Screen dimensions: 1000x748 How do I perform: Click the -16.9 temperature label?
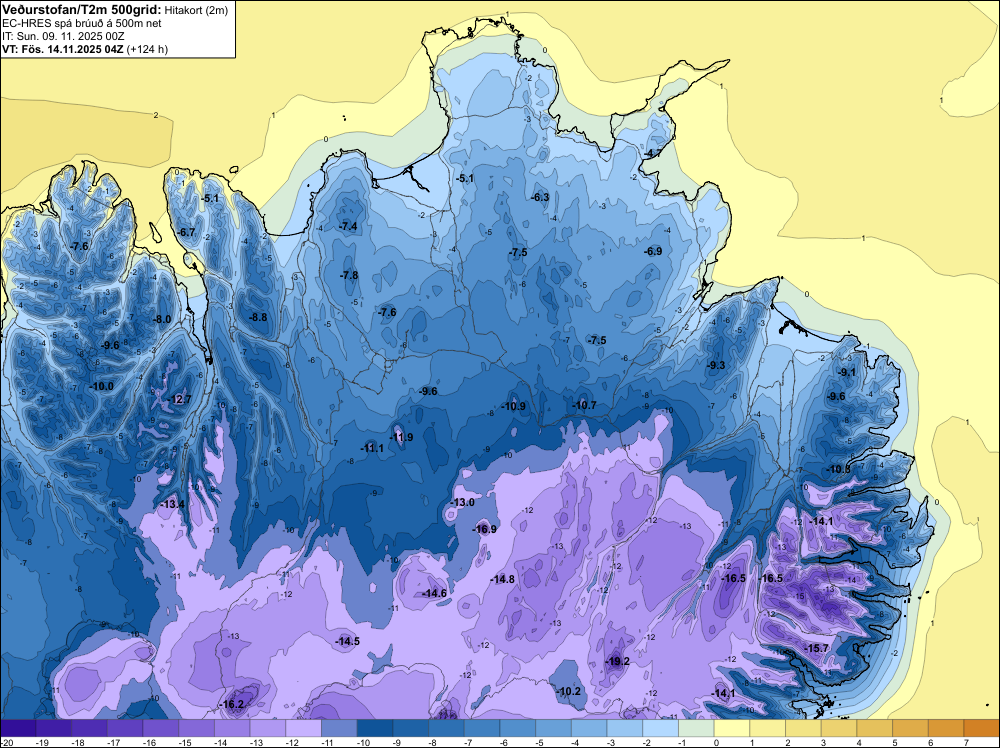click(x=484, y=529)
